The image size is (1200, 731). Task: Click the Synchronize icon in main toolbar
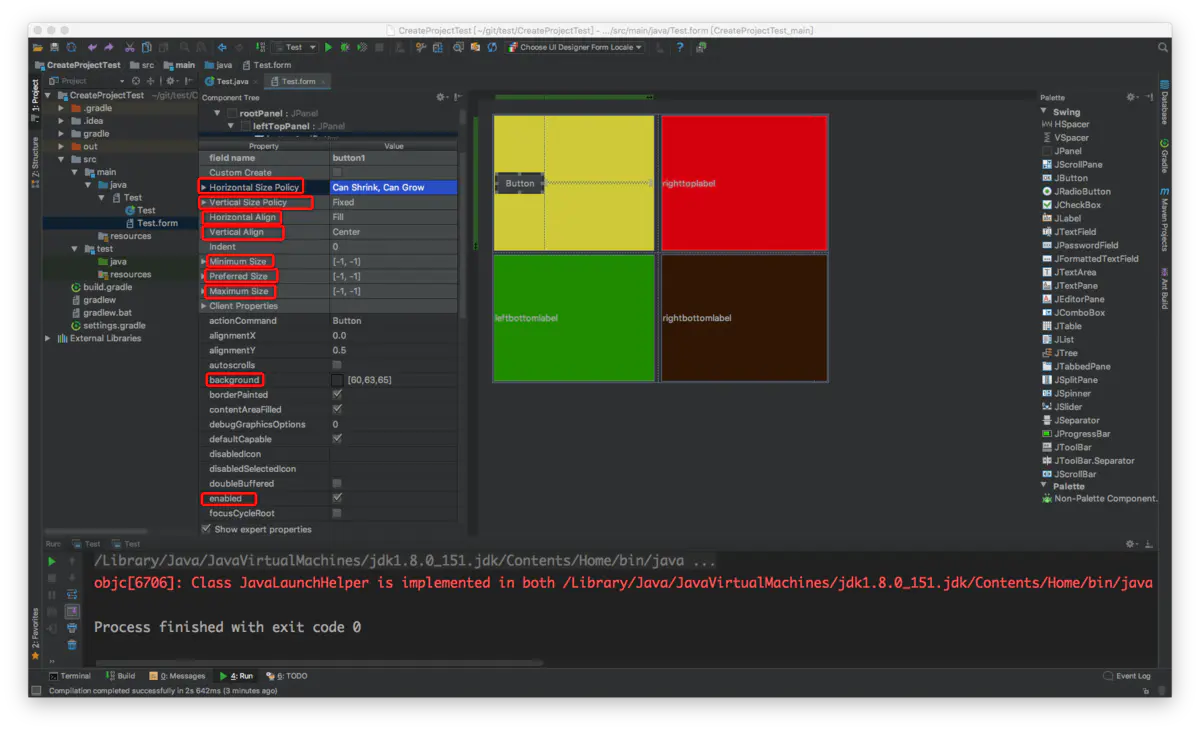pyautogui.click(x=70, y=47)
